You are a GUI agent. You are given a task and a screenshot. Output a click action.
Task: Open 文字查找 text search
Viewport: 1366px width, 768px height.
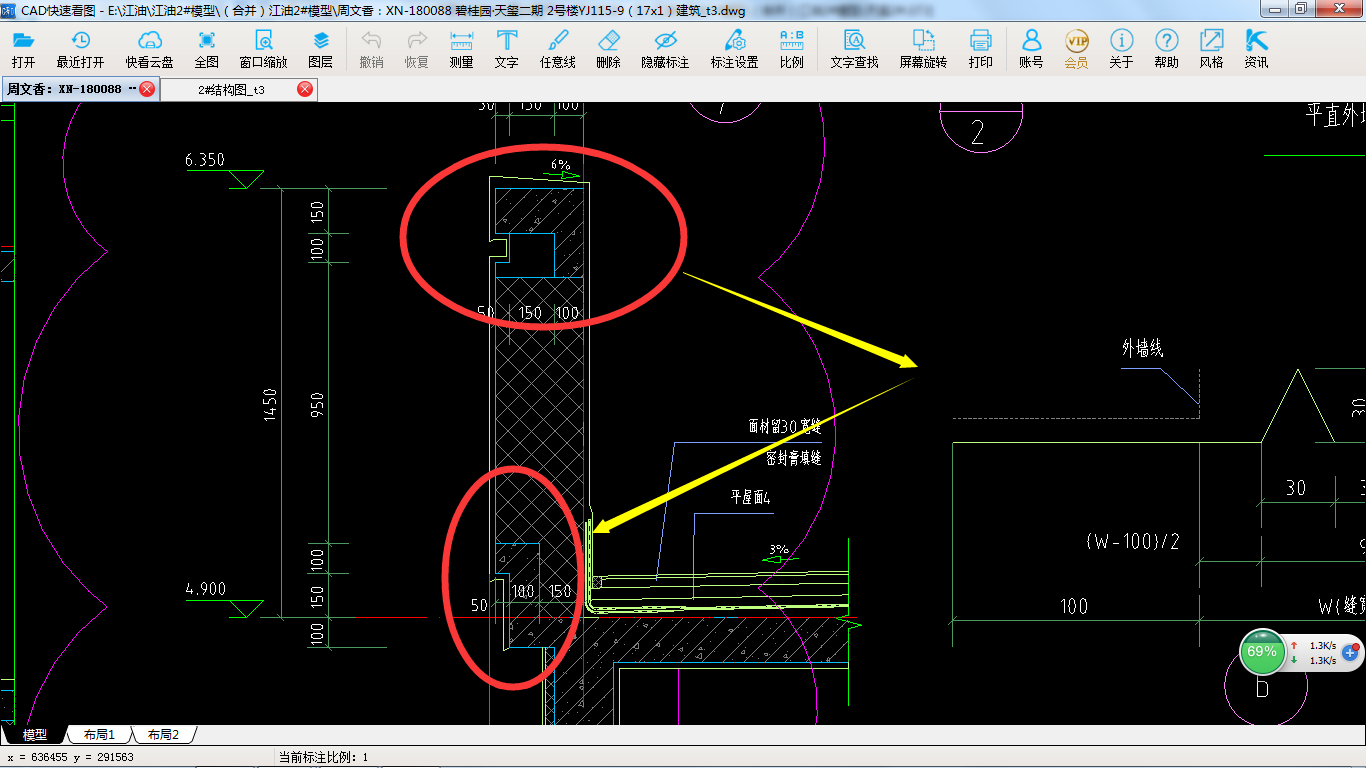tap(855, 49)
